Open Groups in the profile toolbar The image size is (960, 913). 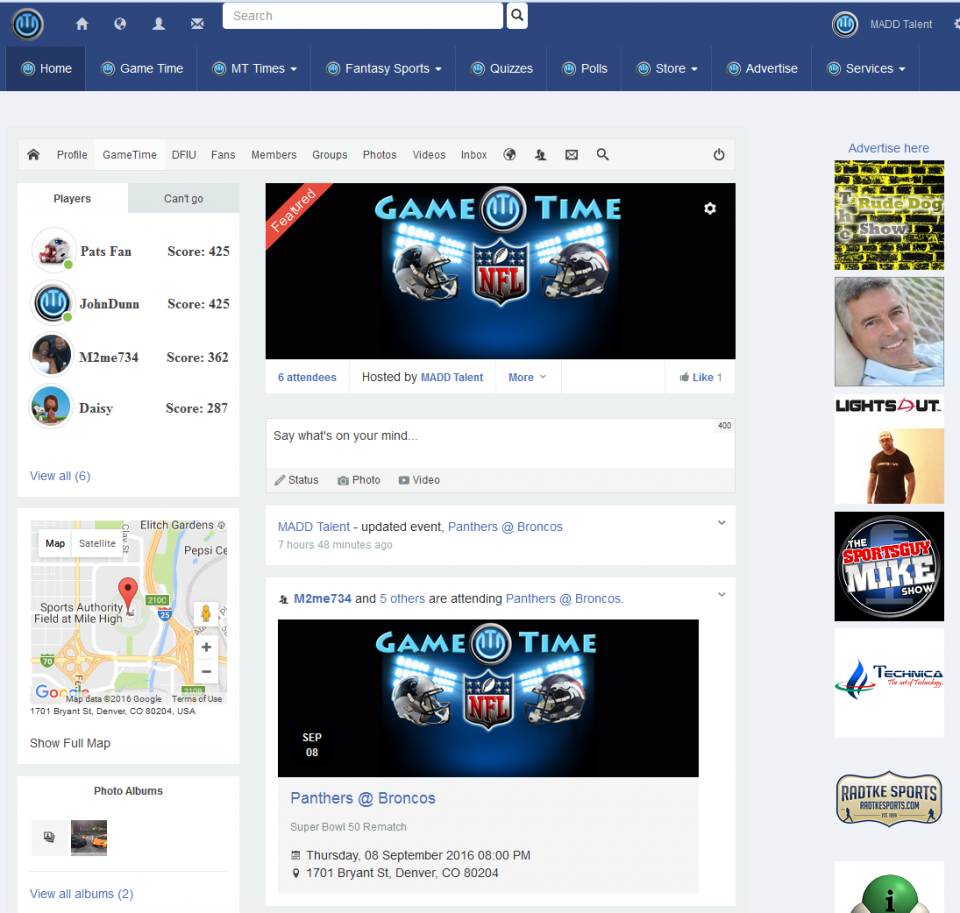pyautogui.click(x=329, y=155)
